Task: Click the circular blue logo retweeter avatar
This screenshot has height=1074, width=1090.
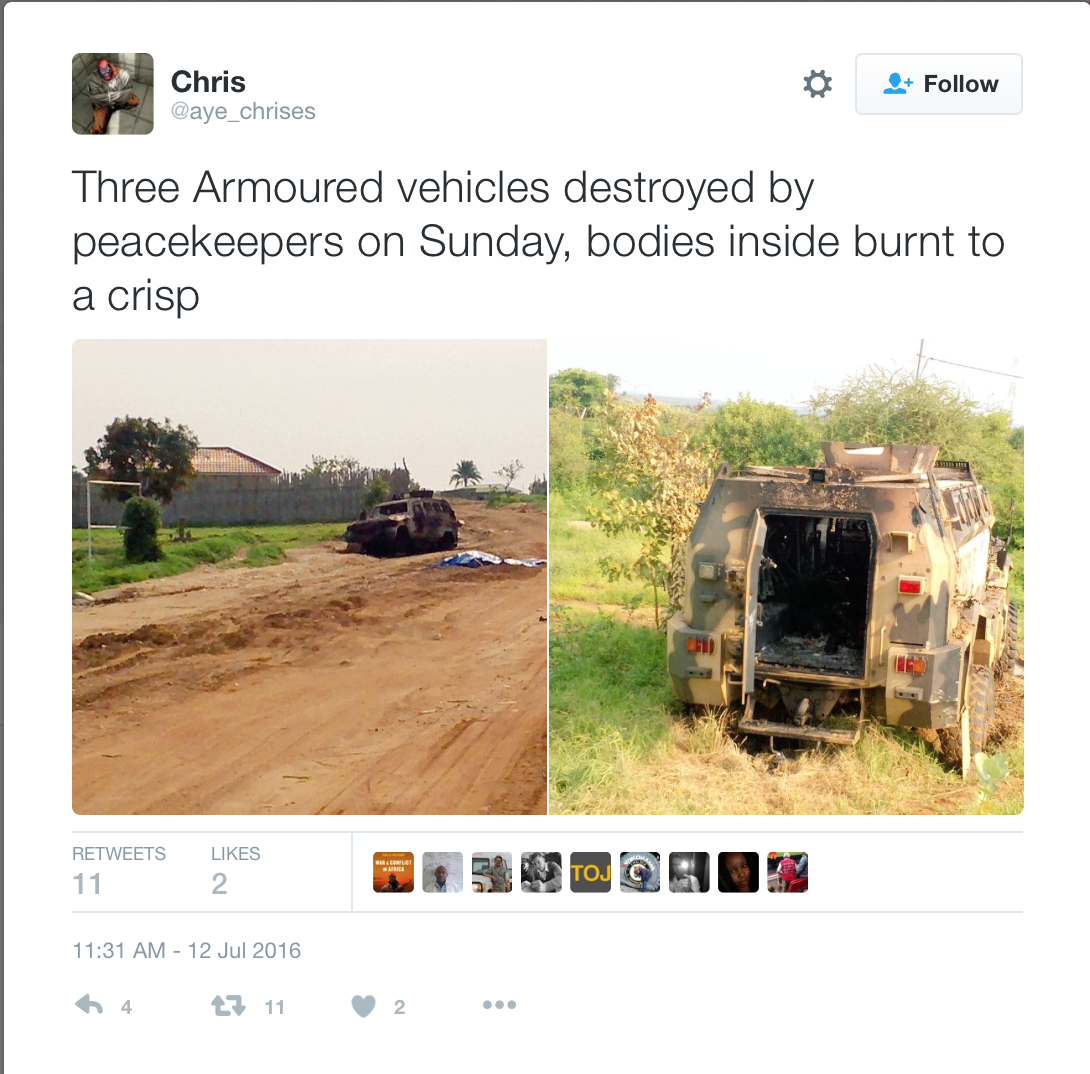Action: pyautogui.click(x=640, y=872)
